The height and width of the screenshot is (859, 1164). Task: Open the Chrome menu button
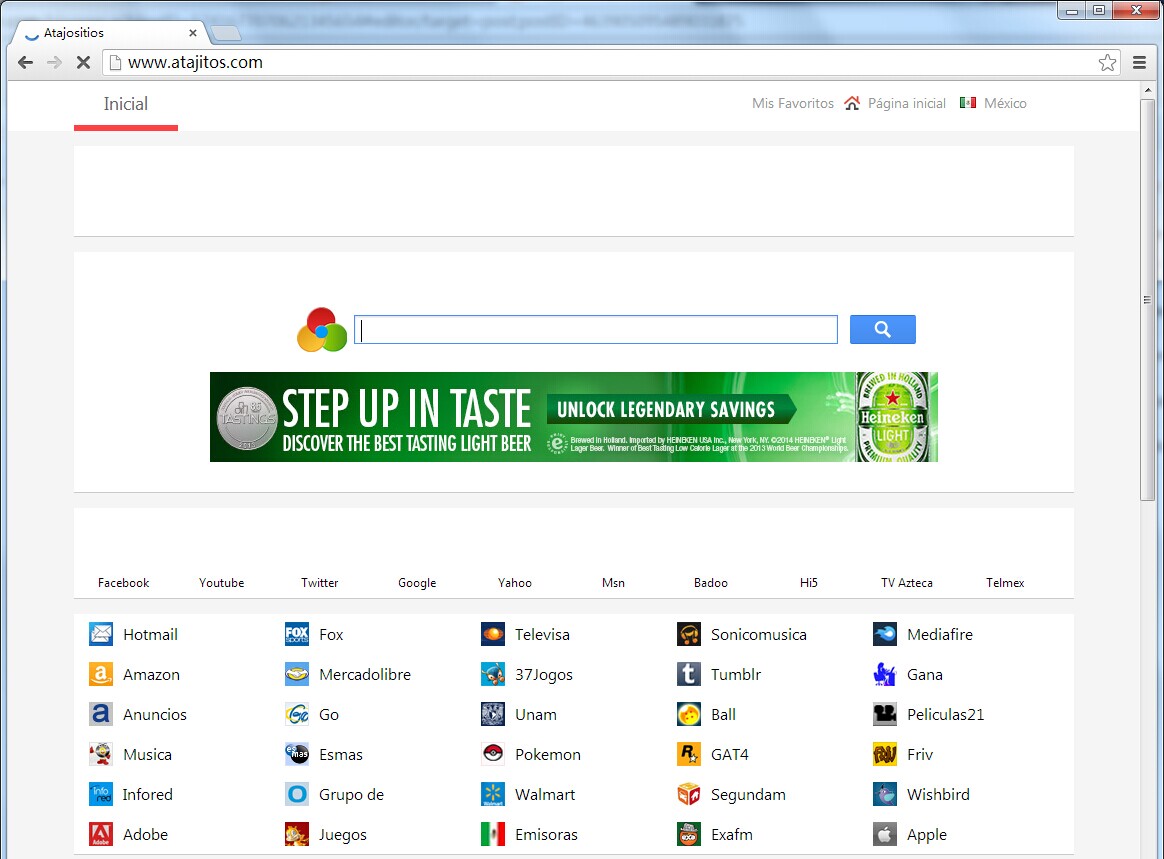coord(1140,62)
